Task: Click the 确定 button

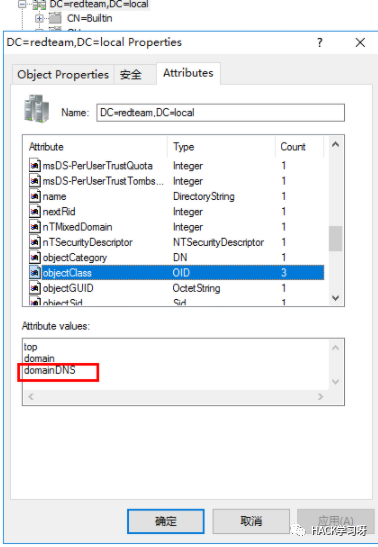Action: 166,521
